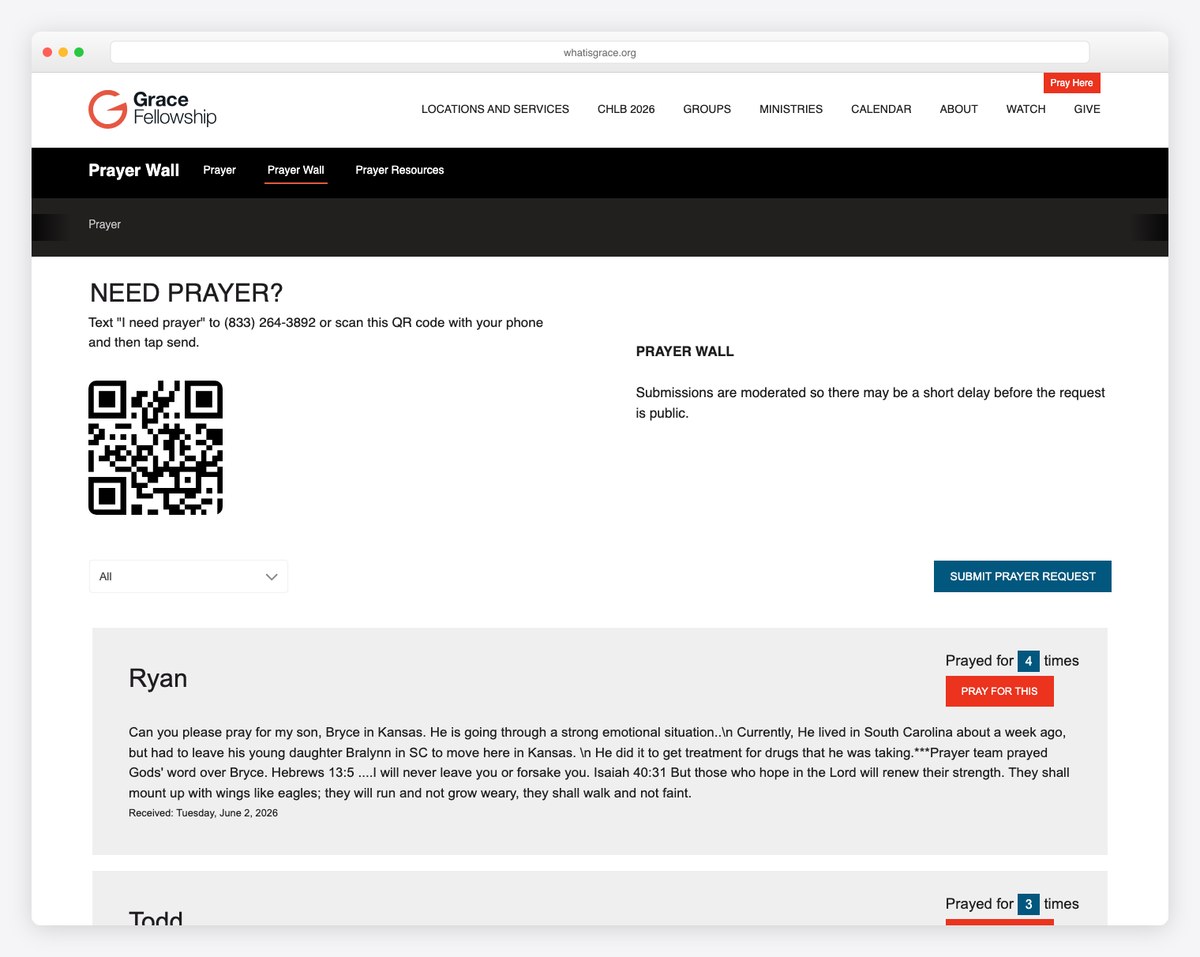Click Submit Prayer Request button

coord(1022,576)
